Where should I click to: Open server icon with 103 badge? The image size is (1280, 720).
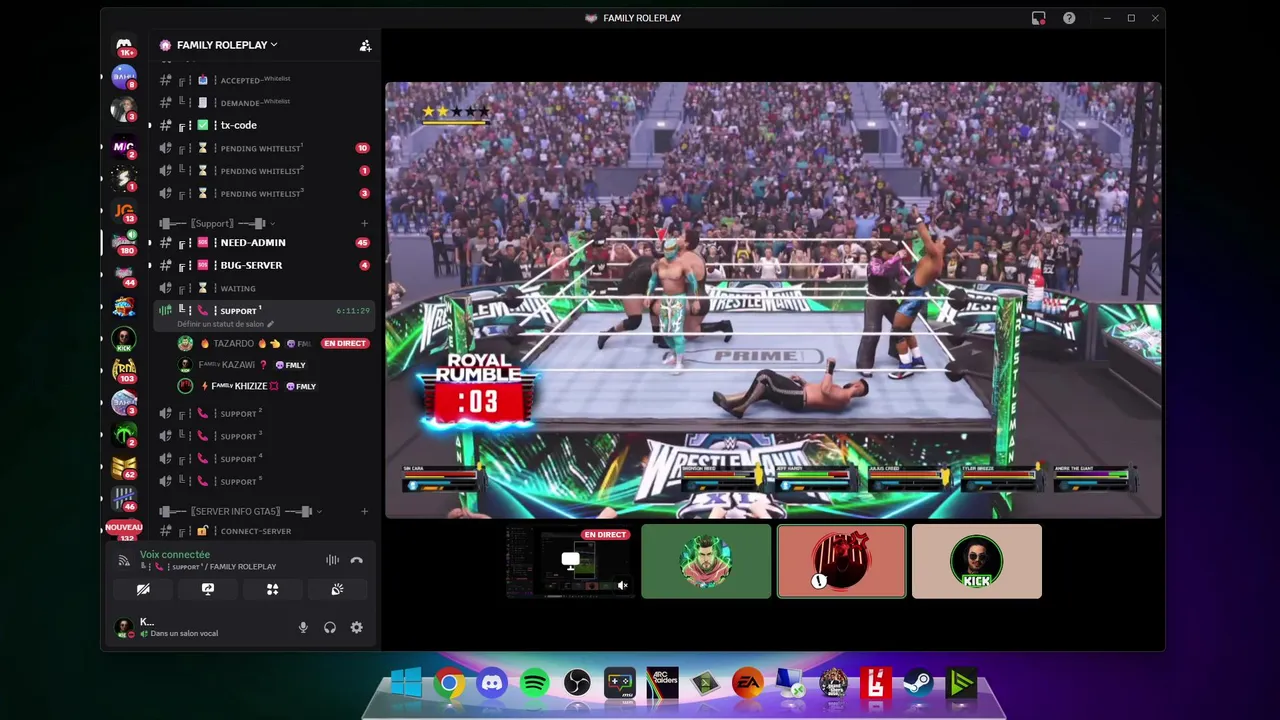pos(124,370)
